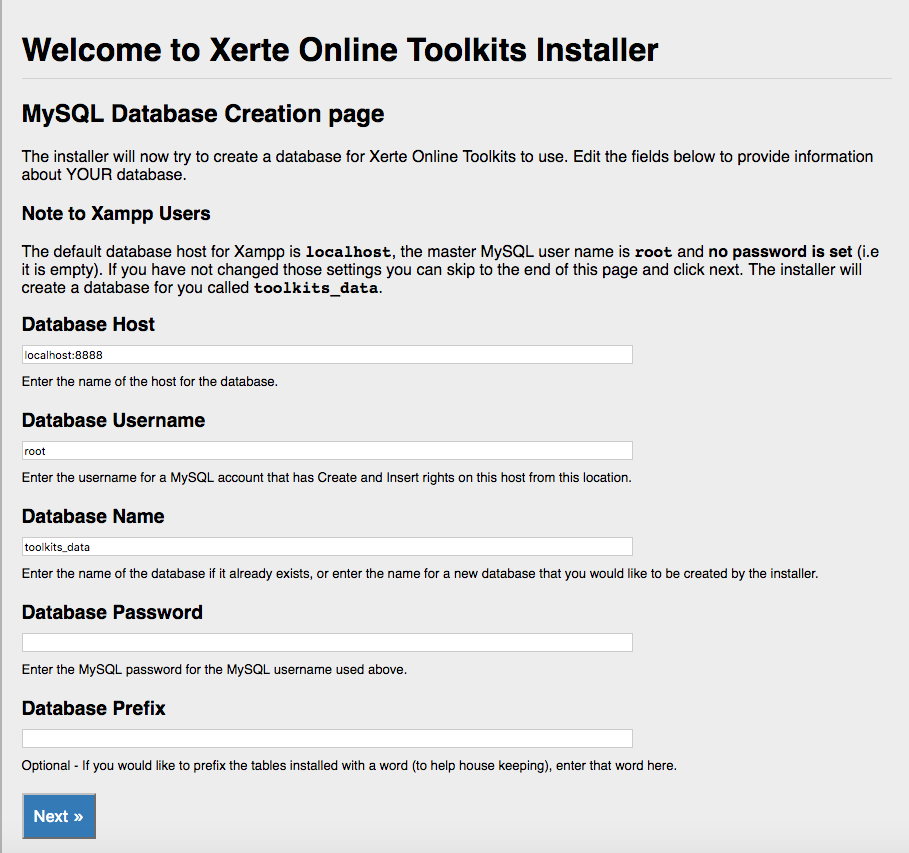The width and height of the screenshot is (909, 853).
Task: Click the 'Database Prefix' label
Action: pos(93,708)
